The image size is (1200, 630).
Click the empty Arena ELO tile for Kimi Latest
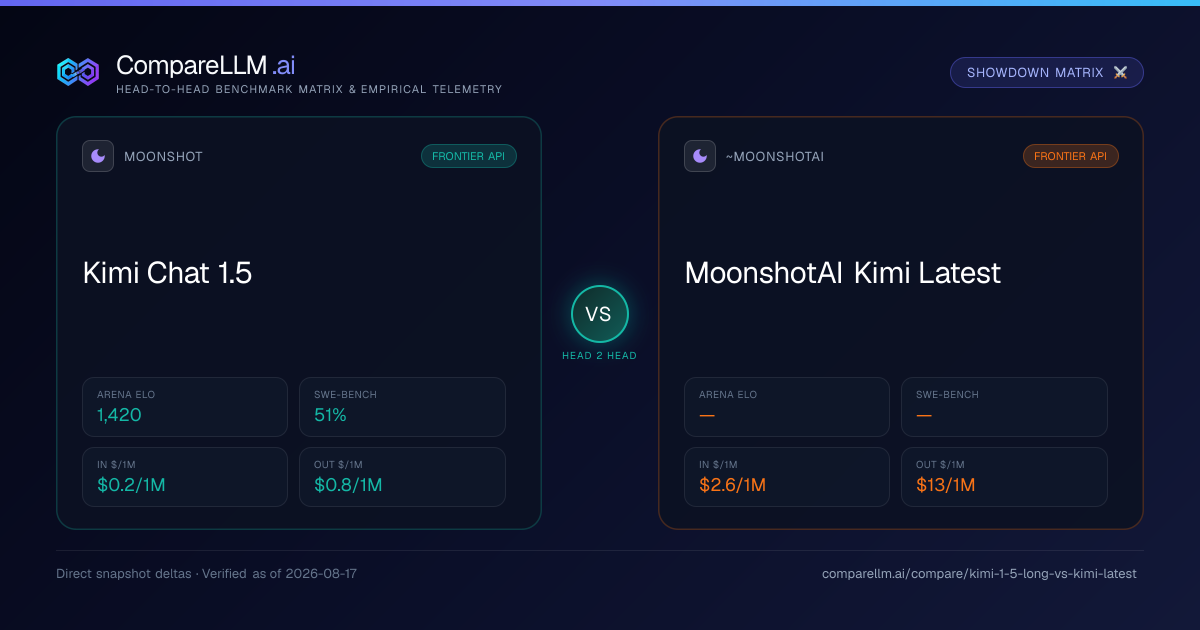[x=787, y=407]
